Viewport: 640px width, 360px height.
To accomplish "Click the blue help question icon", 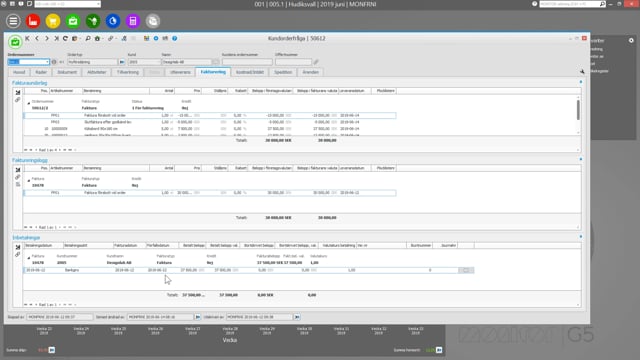I will point(174,38).
